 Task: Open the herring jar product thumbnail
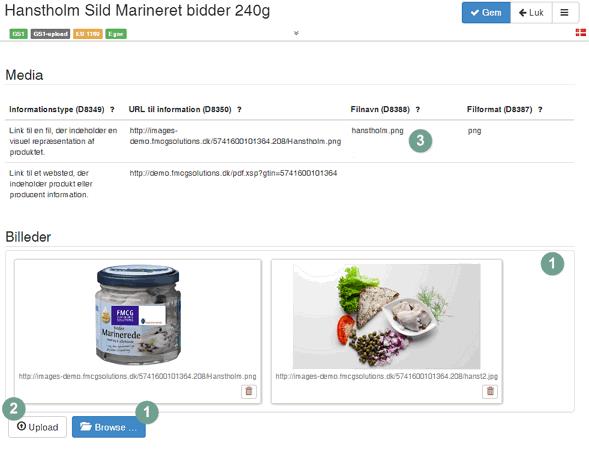coord(138,316)
